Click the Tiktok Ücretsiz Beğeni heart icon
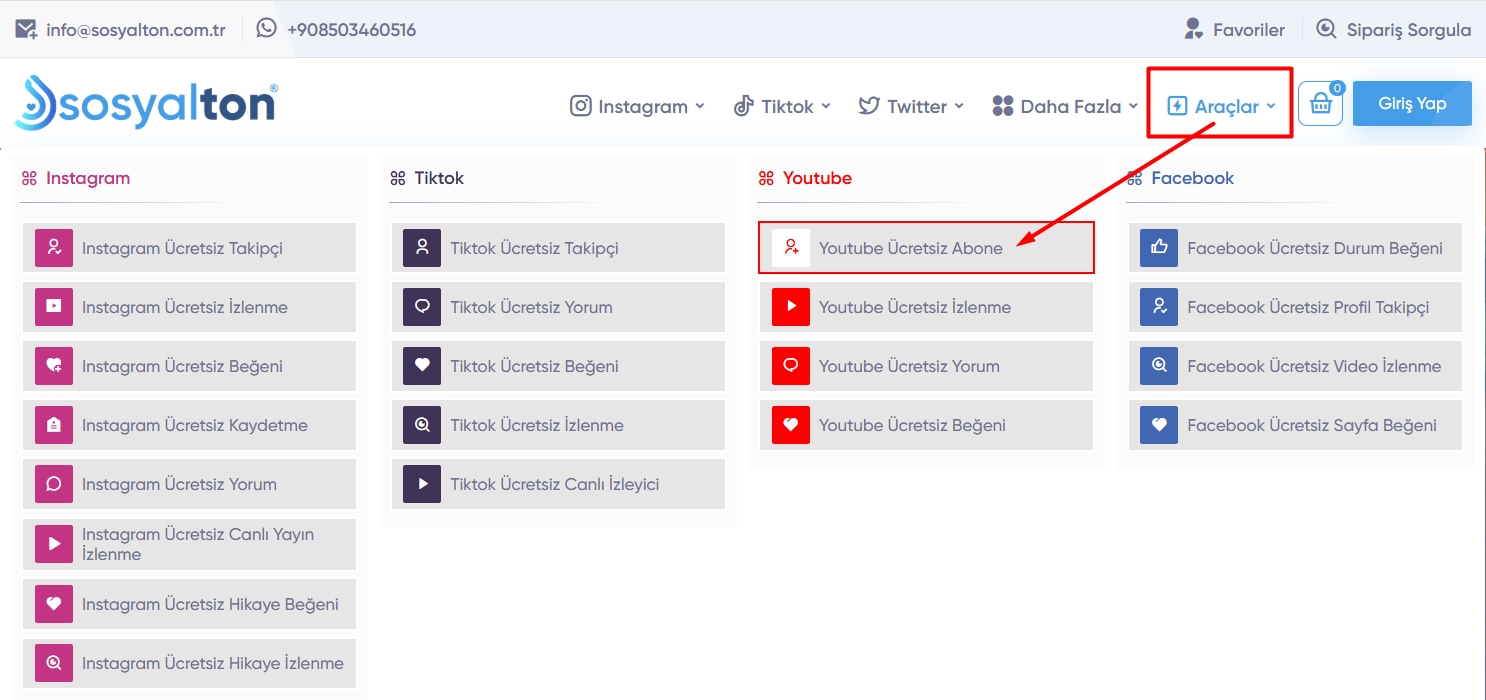The height and width of the screenshot is (700, 1486). (x=422, y=366)
